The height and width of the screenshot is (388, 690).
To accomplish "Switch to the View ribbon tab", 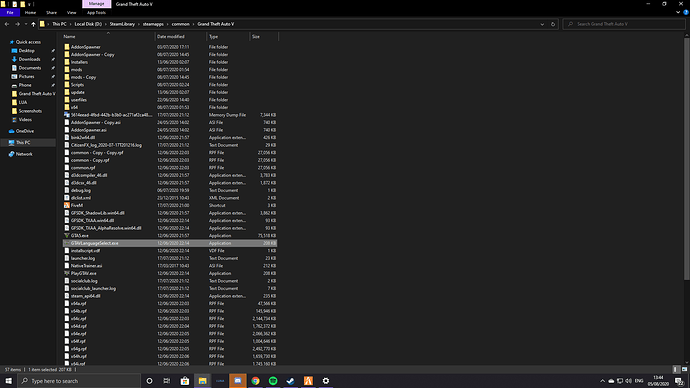I will (x=71, y=13).
